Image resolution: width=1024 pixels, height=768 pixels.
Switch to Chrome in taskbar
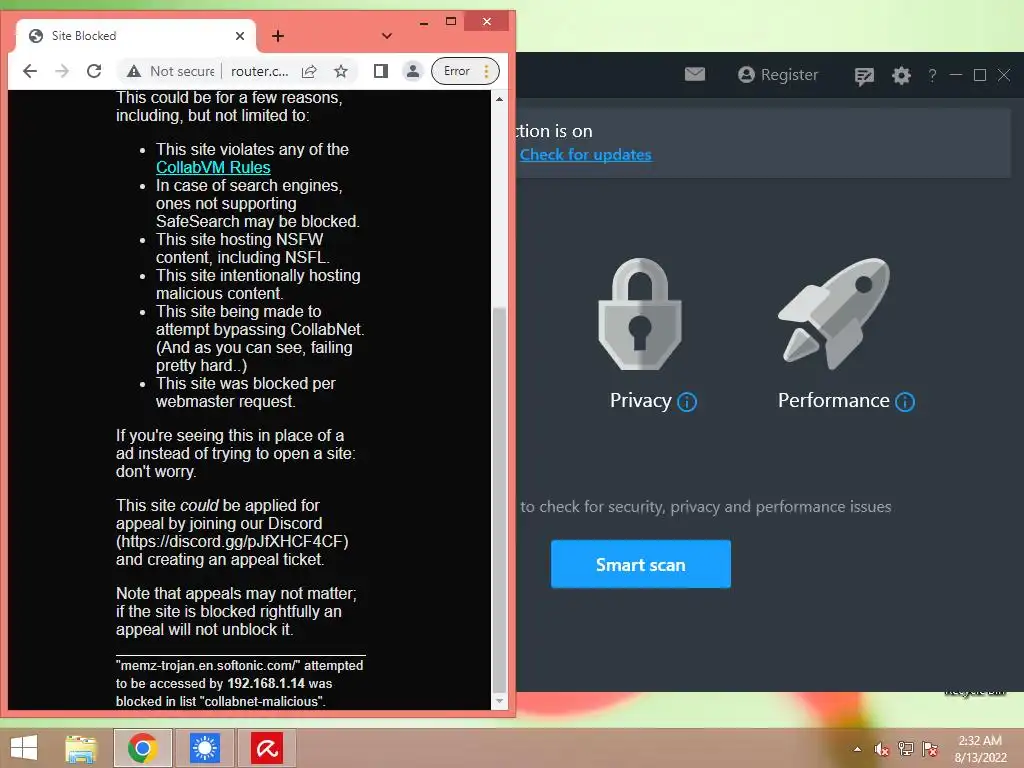(x=143, y=748)
